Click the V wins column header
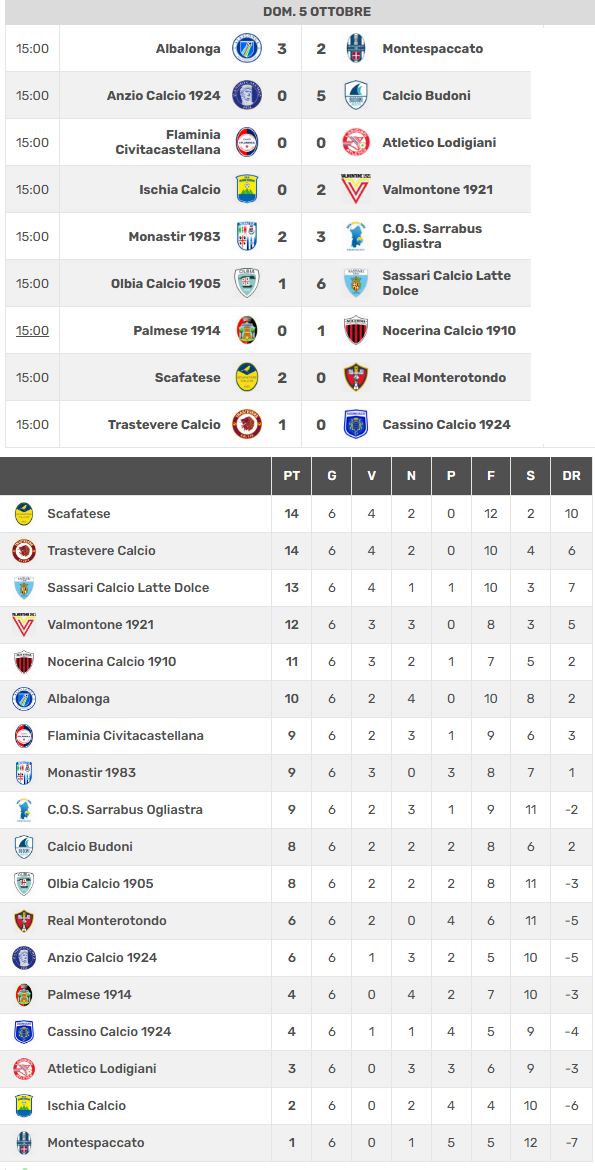This screenshot has width=595, height=1170. 372,476
